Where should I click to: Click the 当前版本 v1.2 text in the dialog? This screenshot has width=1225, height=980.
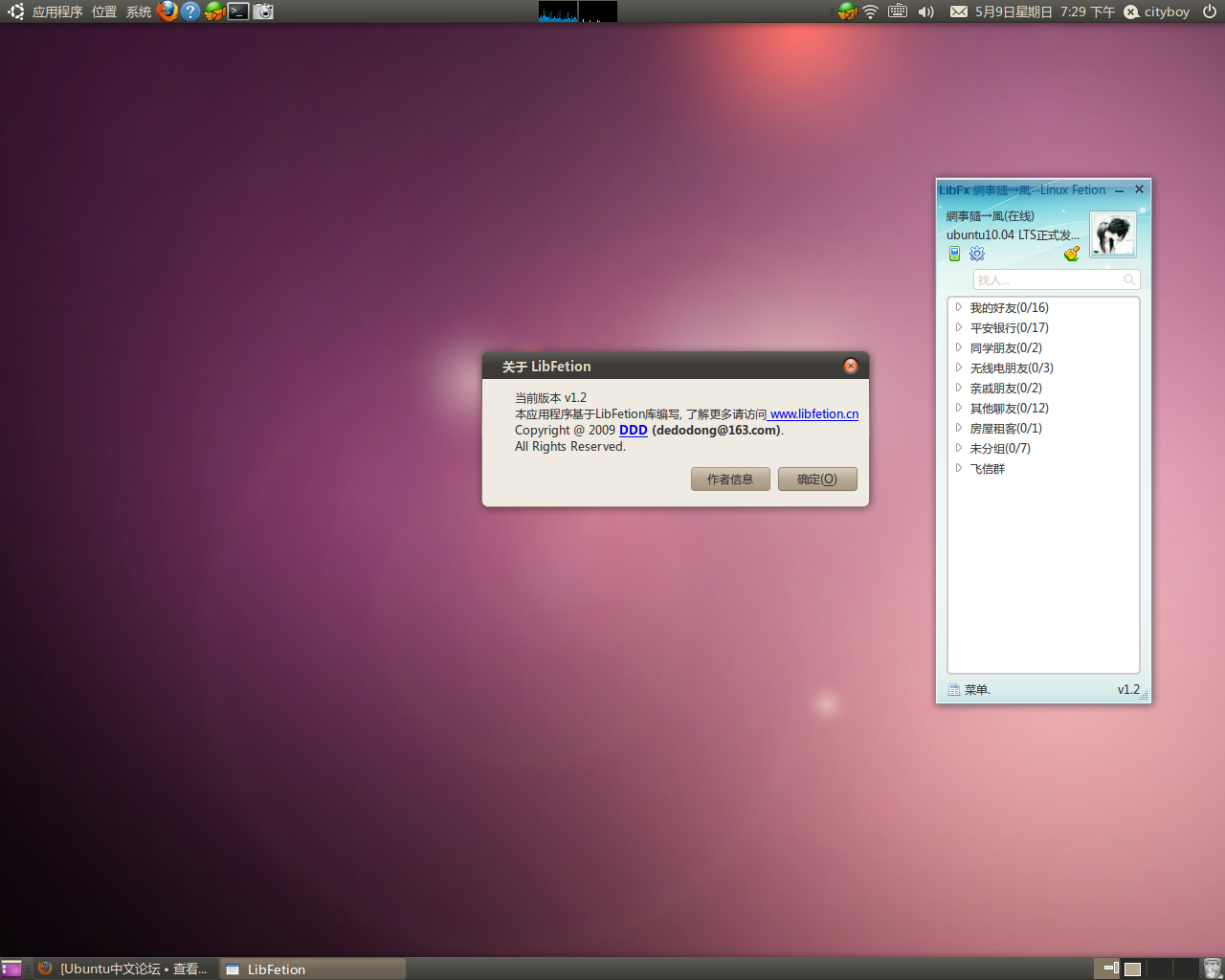coord(551,398)
